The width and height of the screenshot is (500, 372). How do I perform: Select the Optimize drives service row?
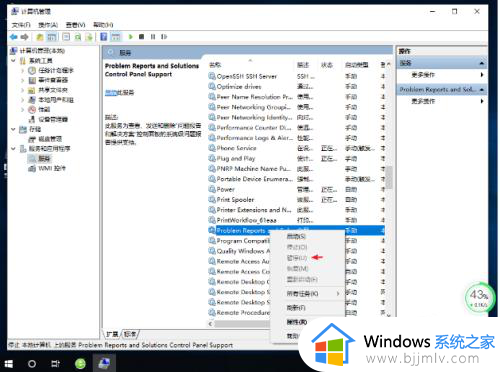point(296,87)
